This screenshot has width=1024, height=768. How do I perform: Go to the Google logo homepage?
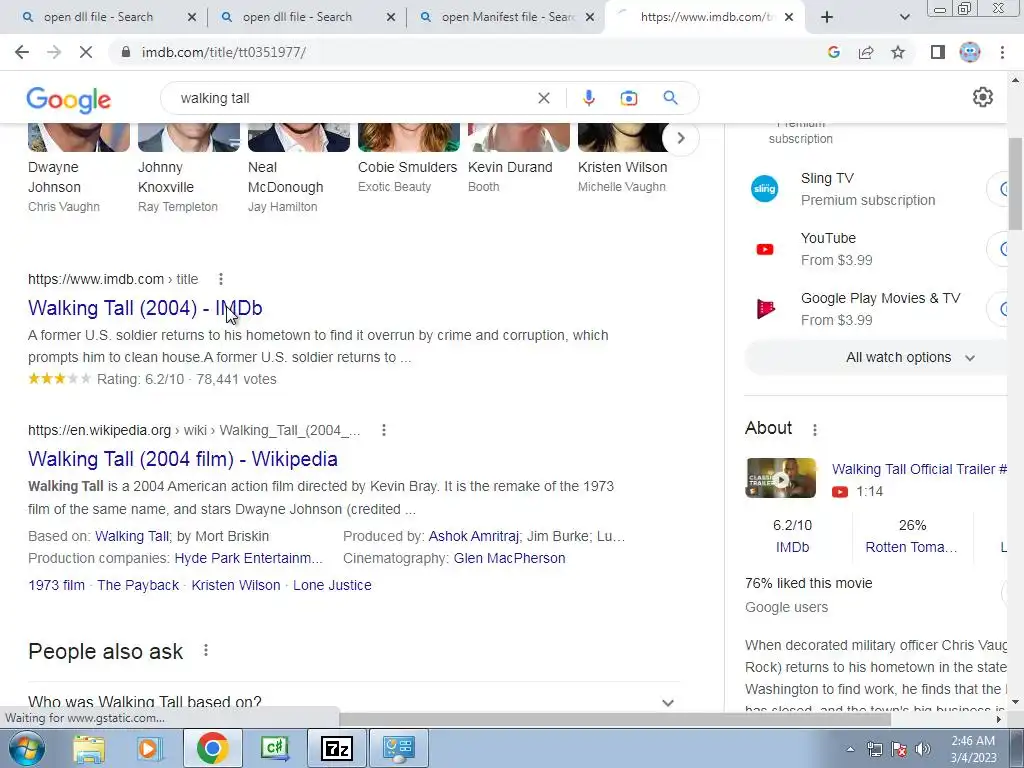(69, 99)
